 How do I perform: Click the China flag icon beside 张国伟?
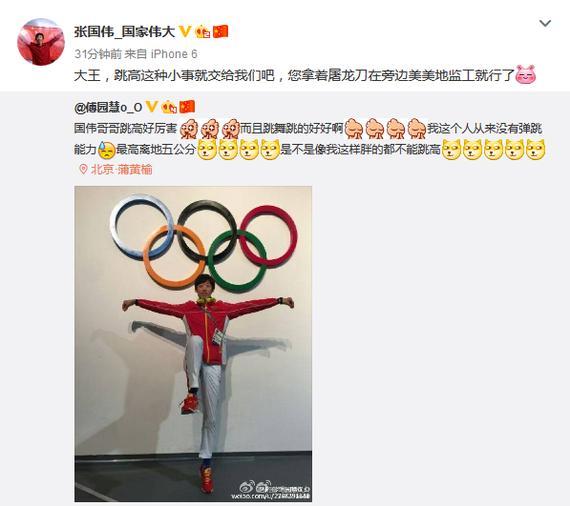(x=220, y=32)
